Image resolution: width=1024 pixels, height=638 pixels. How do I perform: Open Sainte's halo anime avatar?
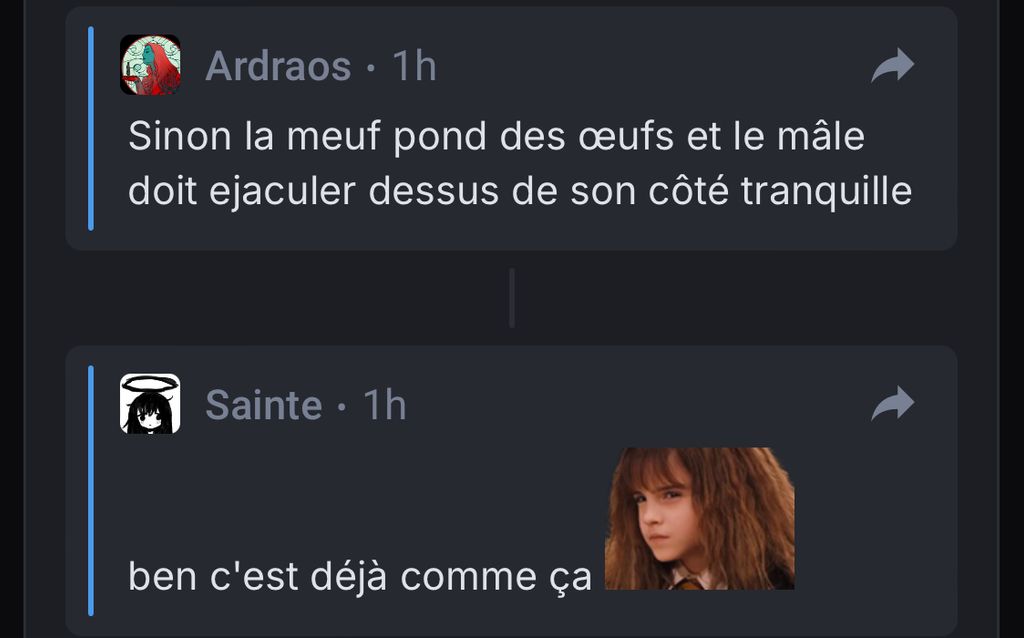(x=150, y=404)
